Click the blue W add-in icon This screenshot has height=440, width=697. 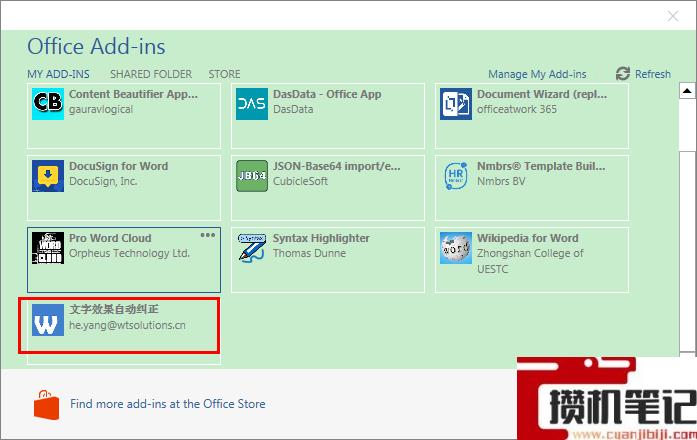click(48, 320)
